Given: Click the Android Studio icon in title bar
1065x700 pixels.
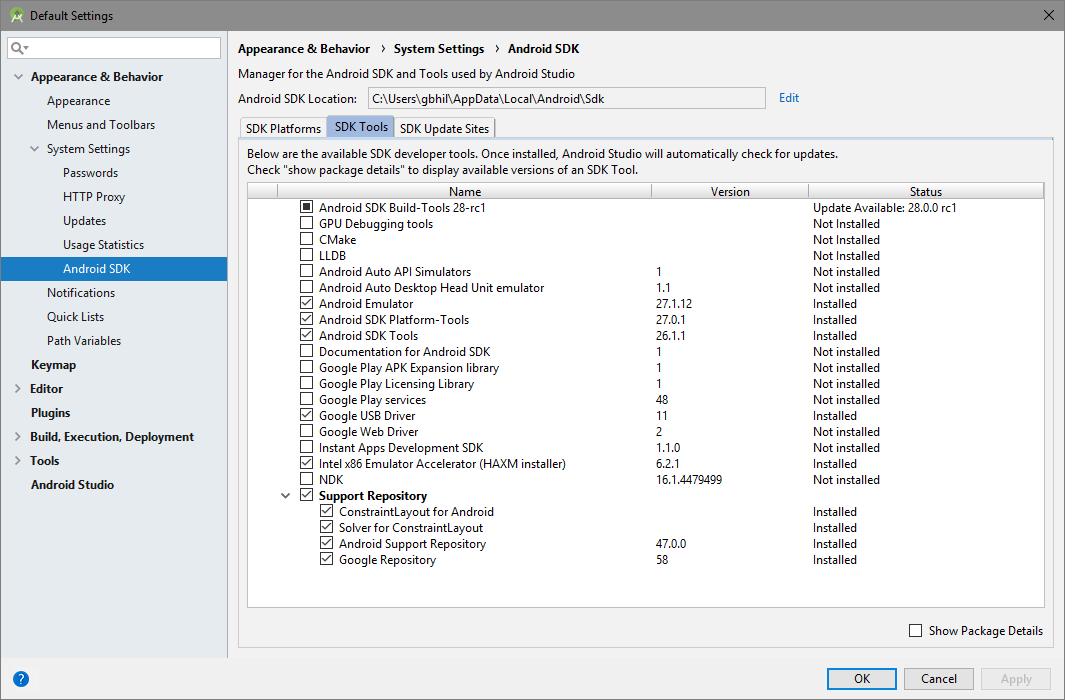Looking at the screenshot, I should 16,15.
